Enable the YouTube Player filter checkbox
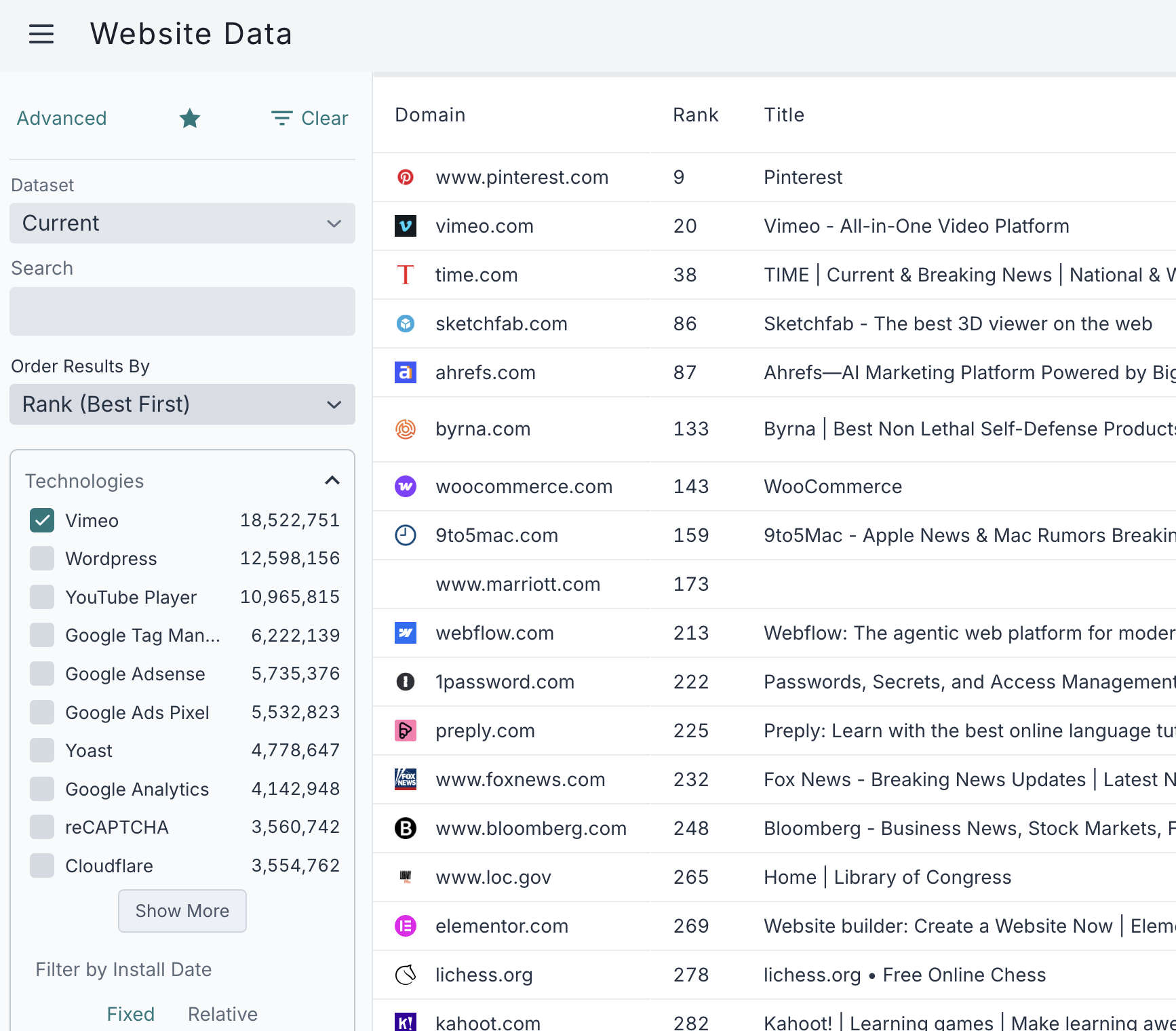 tap(42, 597)
